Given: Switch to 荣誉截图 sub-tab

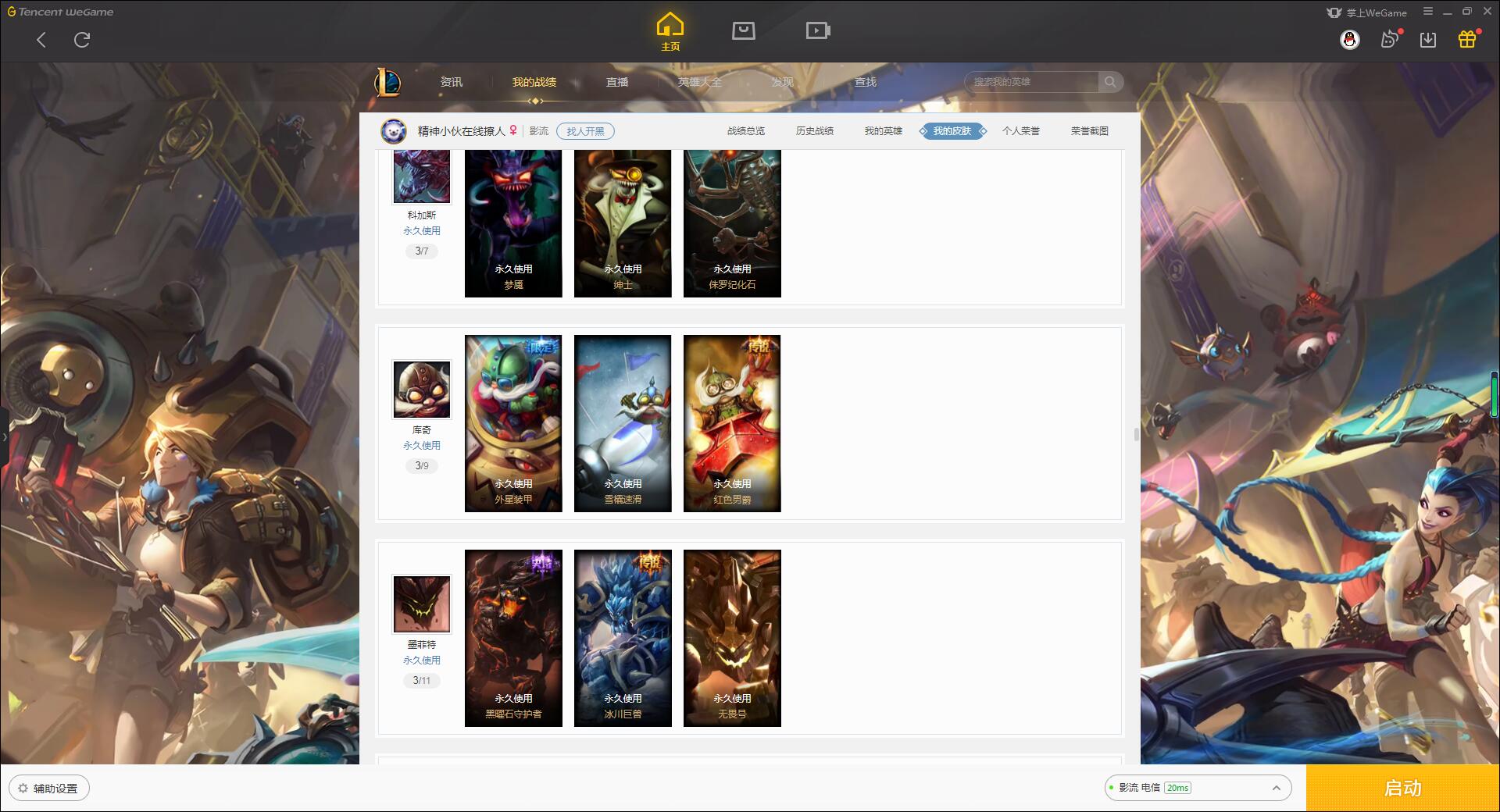Looking at the screenshot, I should pyautogui.click(x=1090, y=131).
